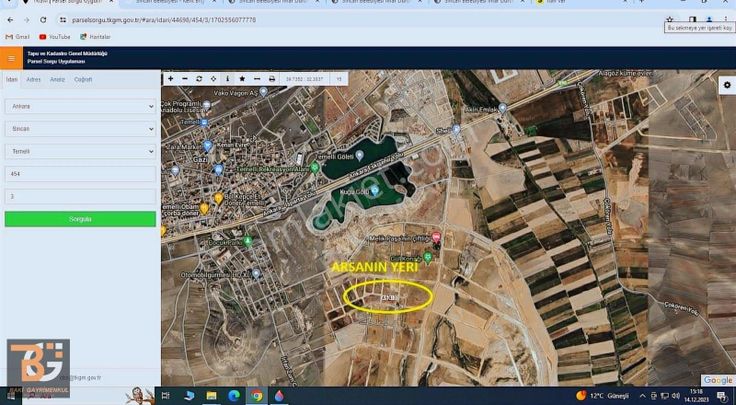Click the locate-me crosshair map tool
736x405 pixels.
click(213, 79)
